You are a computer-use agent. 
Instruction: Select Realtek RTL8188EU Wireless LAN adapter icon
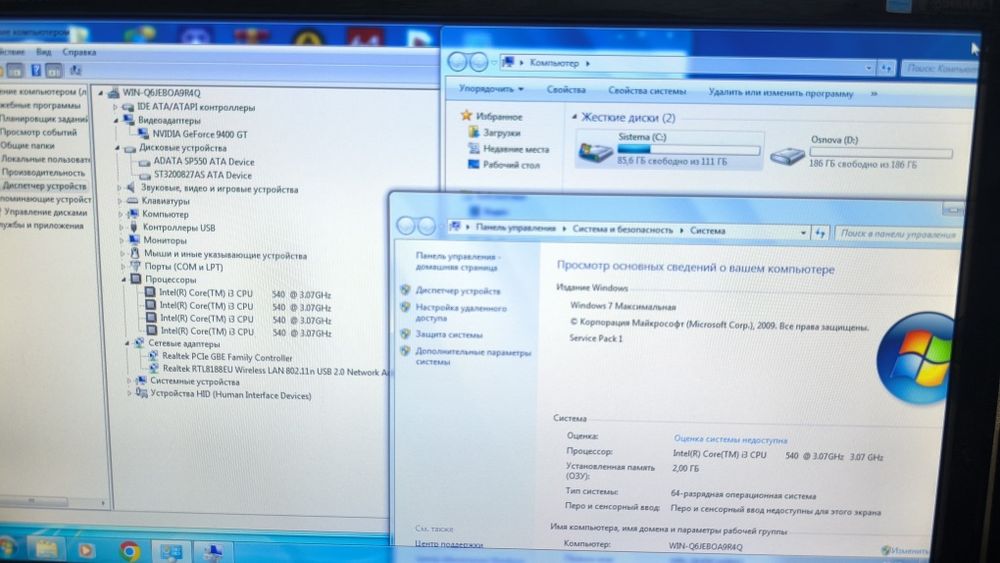154,369
